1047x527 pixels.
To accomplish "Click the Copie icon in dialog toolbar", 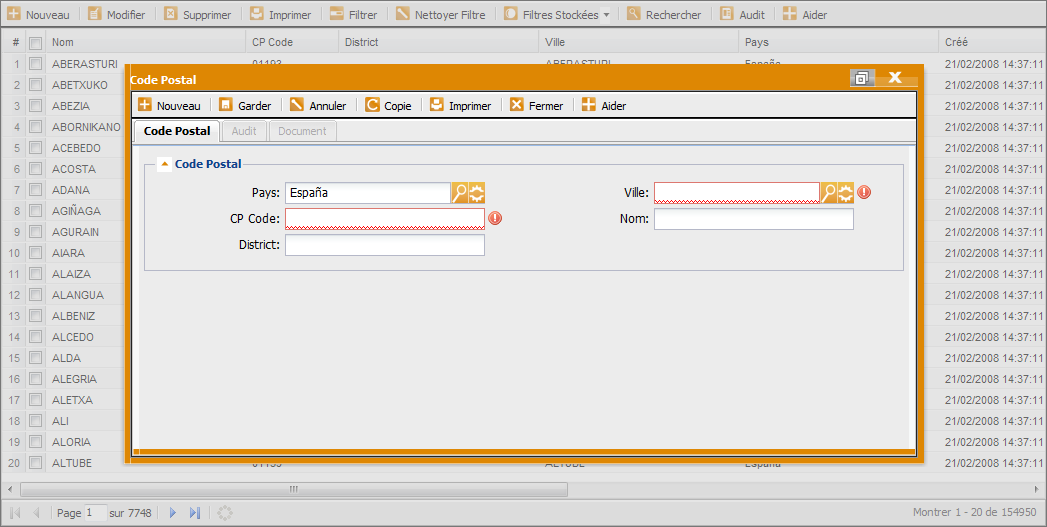I will tap(373, 105).
